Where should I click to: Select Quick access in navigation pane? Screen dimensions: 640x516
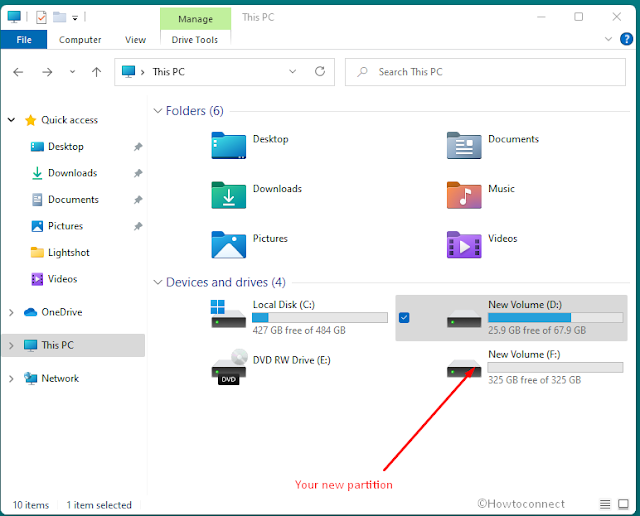coord(69,120)
